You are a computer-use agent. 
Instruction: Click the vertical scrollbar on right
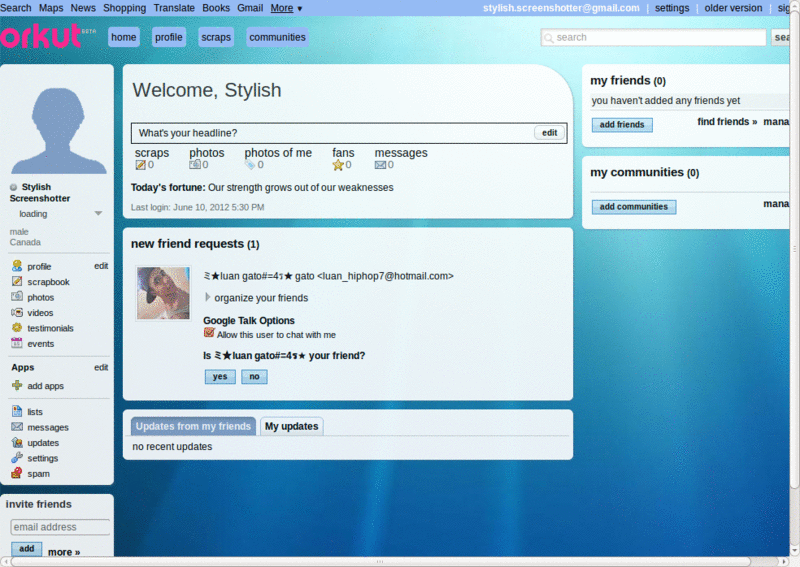[795, 250]
